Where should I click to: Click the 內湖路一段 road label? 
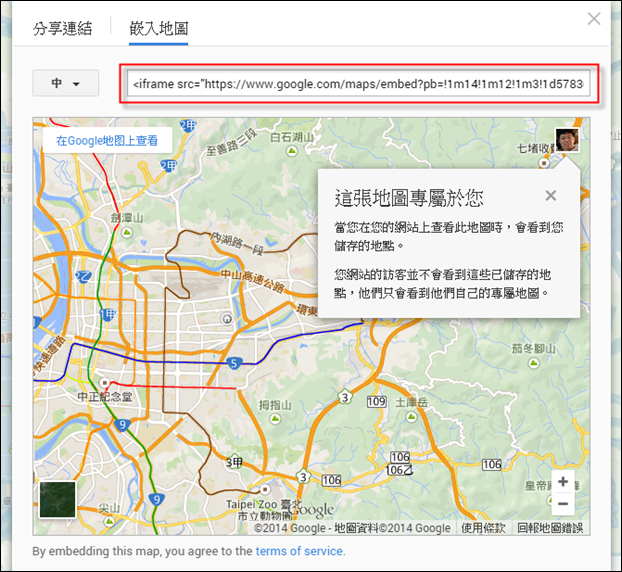pyautogui.click(x=237, y=243)
